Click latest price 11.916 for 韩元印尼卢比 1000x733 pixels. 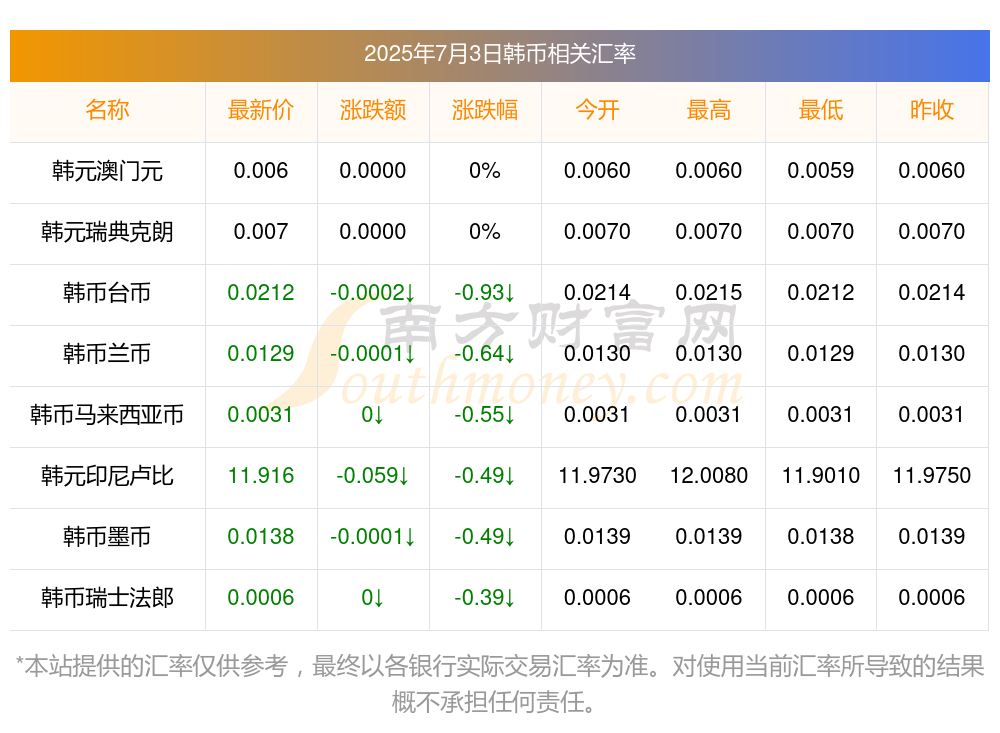click(x=261, y=476)
